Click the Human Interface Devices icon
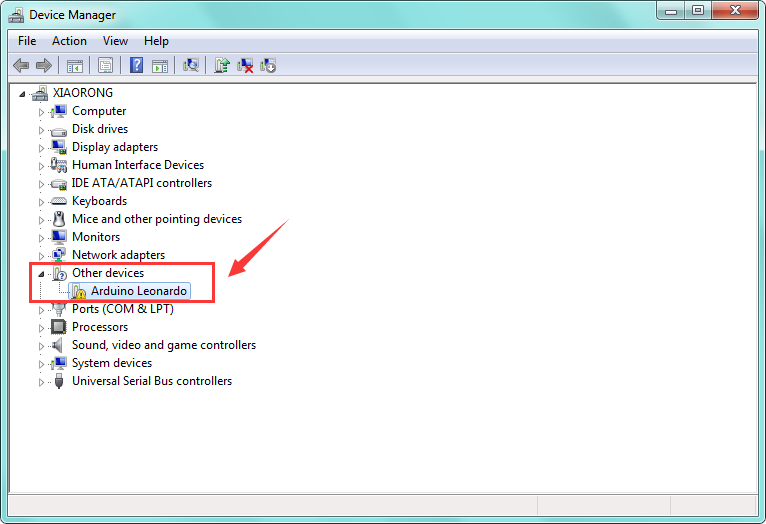 pyautogui.click(x=59, y=165)
